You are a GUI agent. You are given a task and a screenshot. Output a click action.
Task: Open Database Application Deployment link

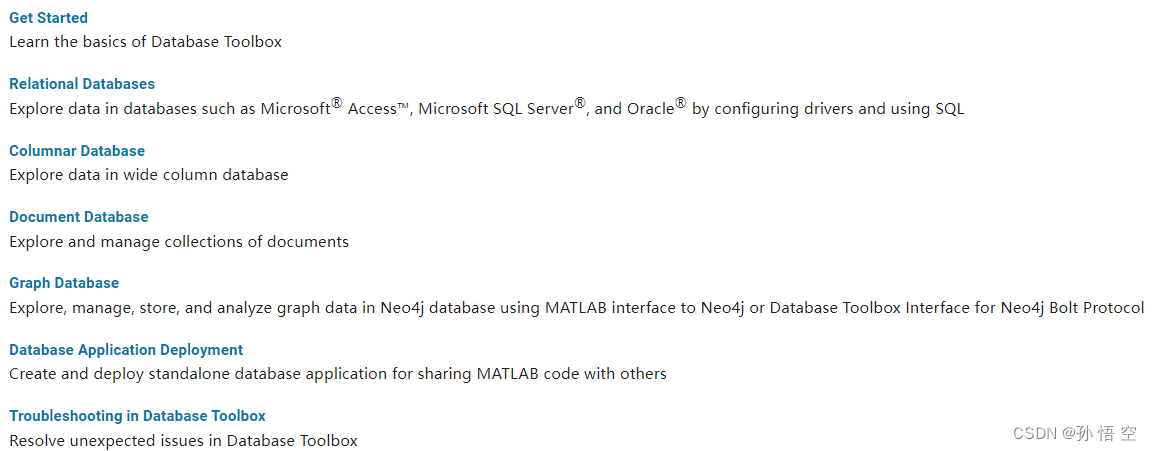point(126,350)
